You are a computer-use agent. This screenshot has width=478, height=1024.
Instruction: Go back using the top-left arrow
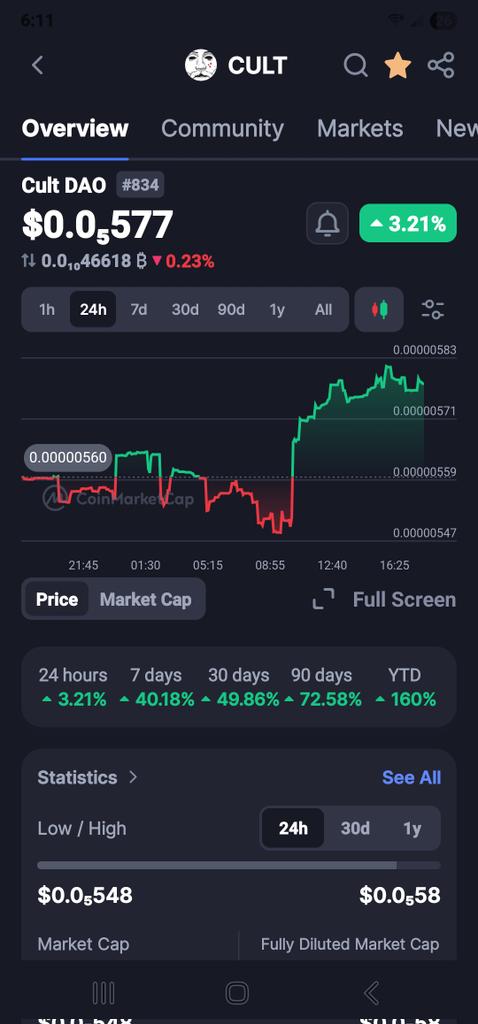(38, 65)
